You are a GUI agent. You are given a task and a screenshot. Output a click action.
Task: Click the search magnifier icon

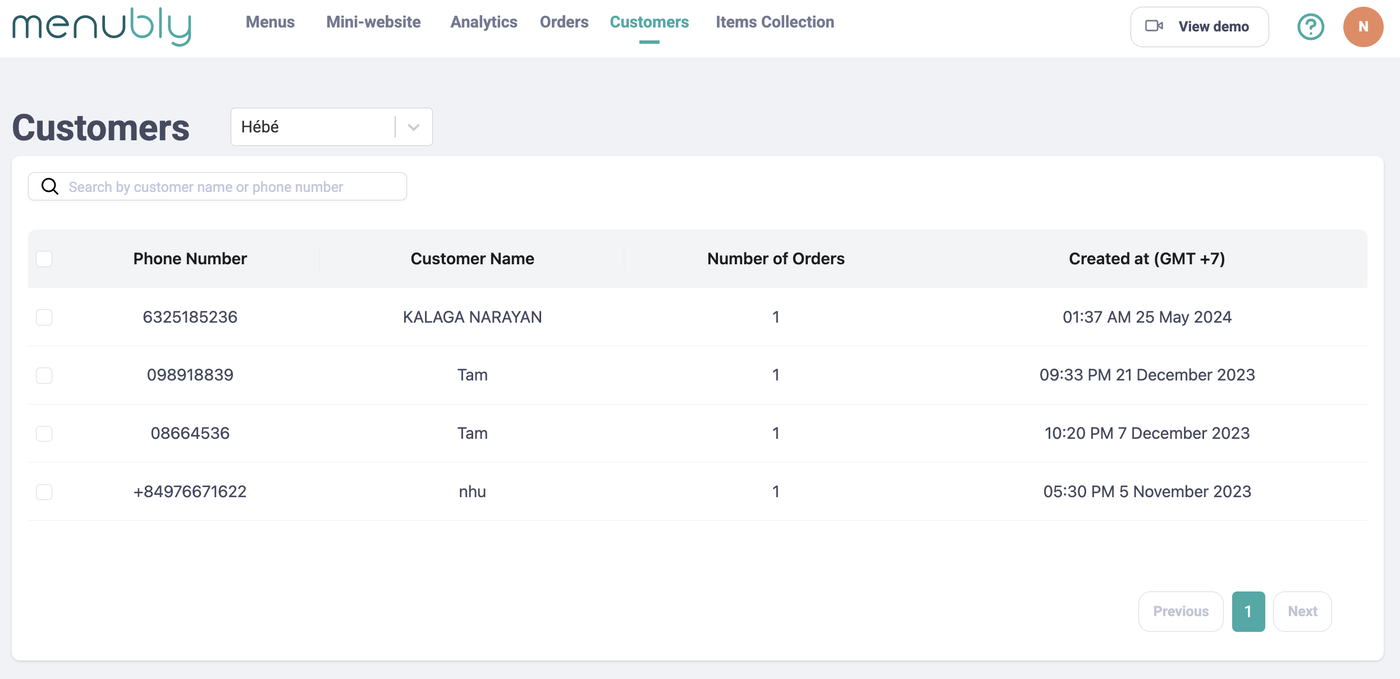pos(50,187)
